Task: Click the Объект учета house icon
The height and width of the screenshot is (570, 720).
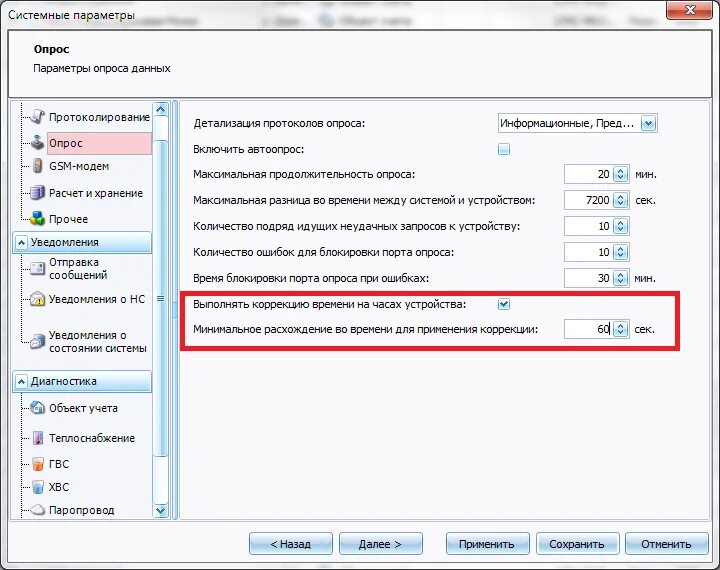Action: (x=38, y=408)
